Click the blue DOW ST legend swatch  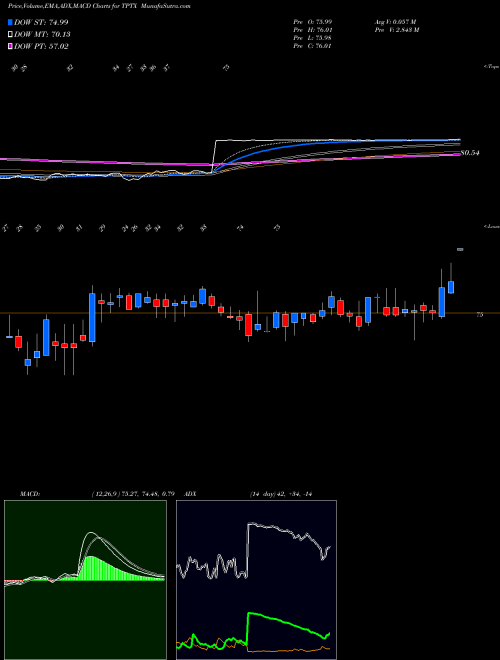pyautogui.click(x=10, y=22)
